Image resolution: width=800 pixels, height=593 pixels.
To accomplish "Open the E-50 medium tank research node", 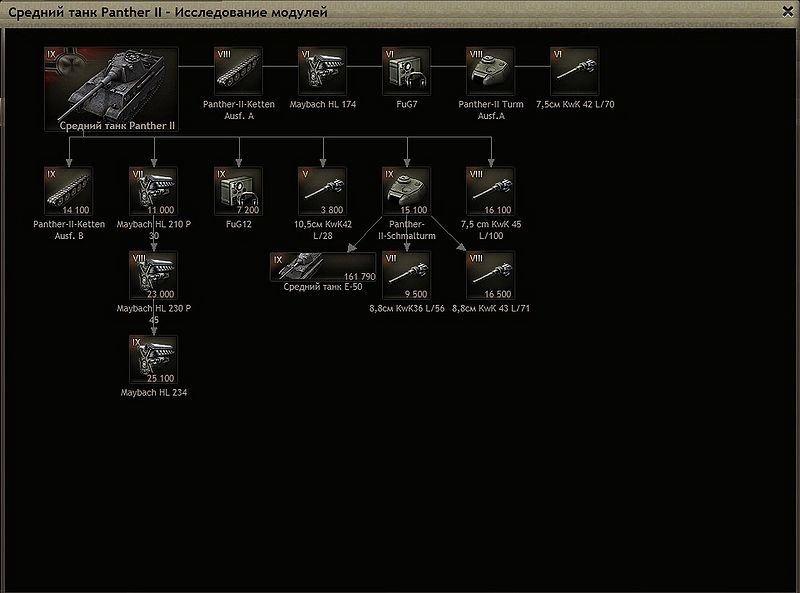I will coord(323,267).
